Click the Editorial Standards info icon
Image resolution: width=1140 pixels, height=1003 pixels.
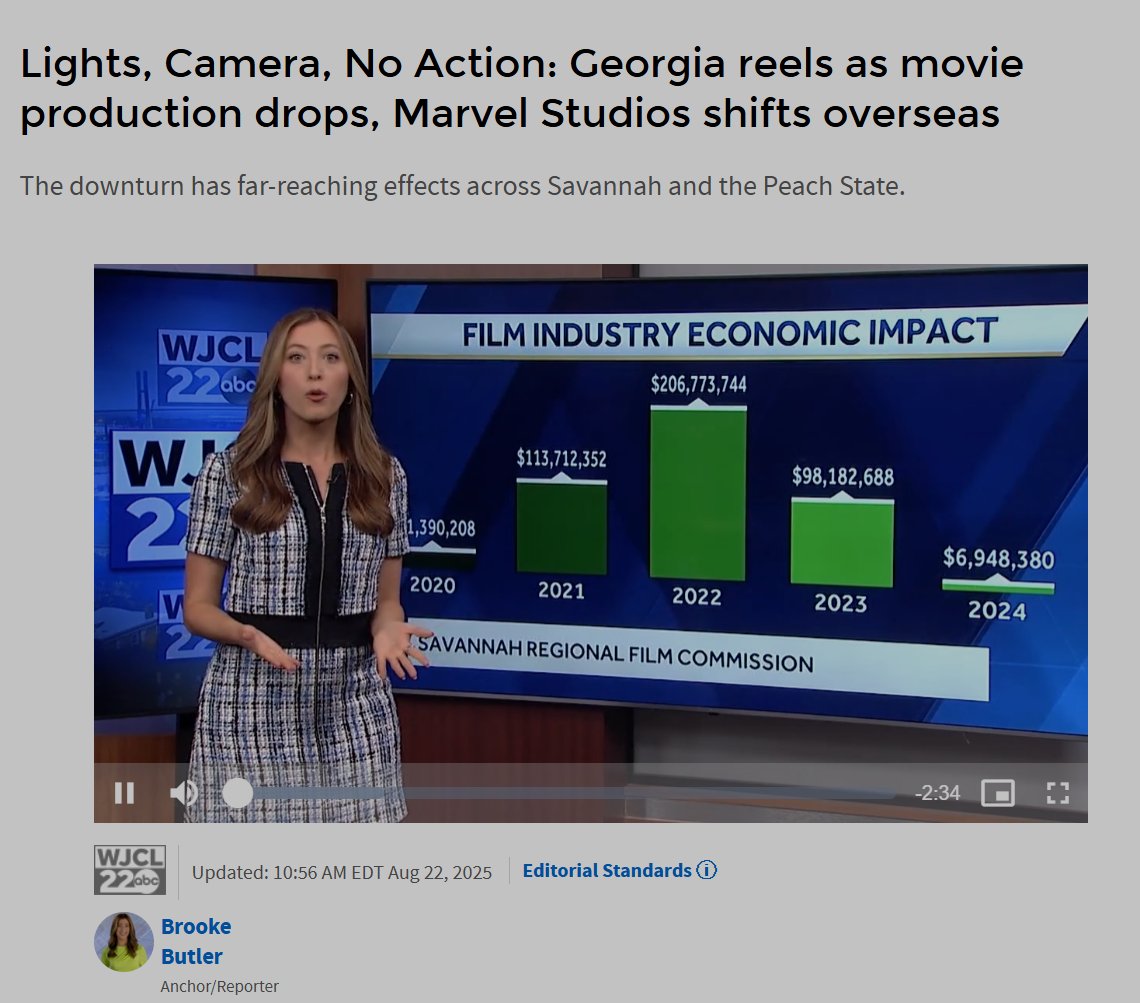coord(707,870)
